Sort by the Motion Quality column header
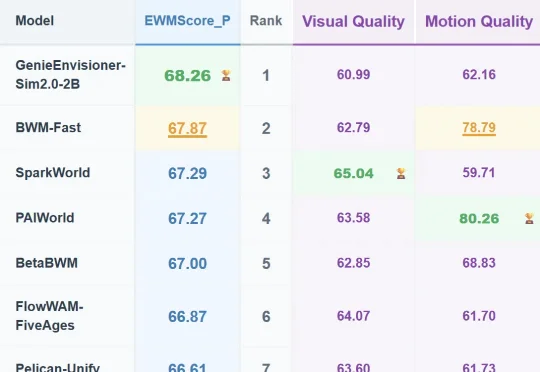Viewport: 540px width, 372px height. tap(479, 21)
